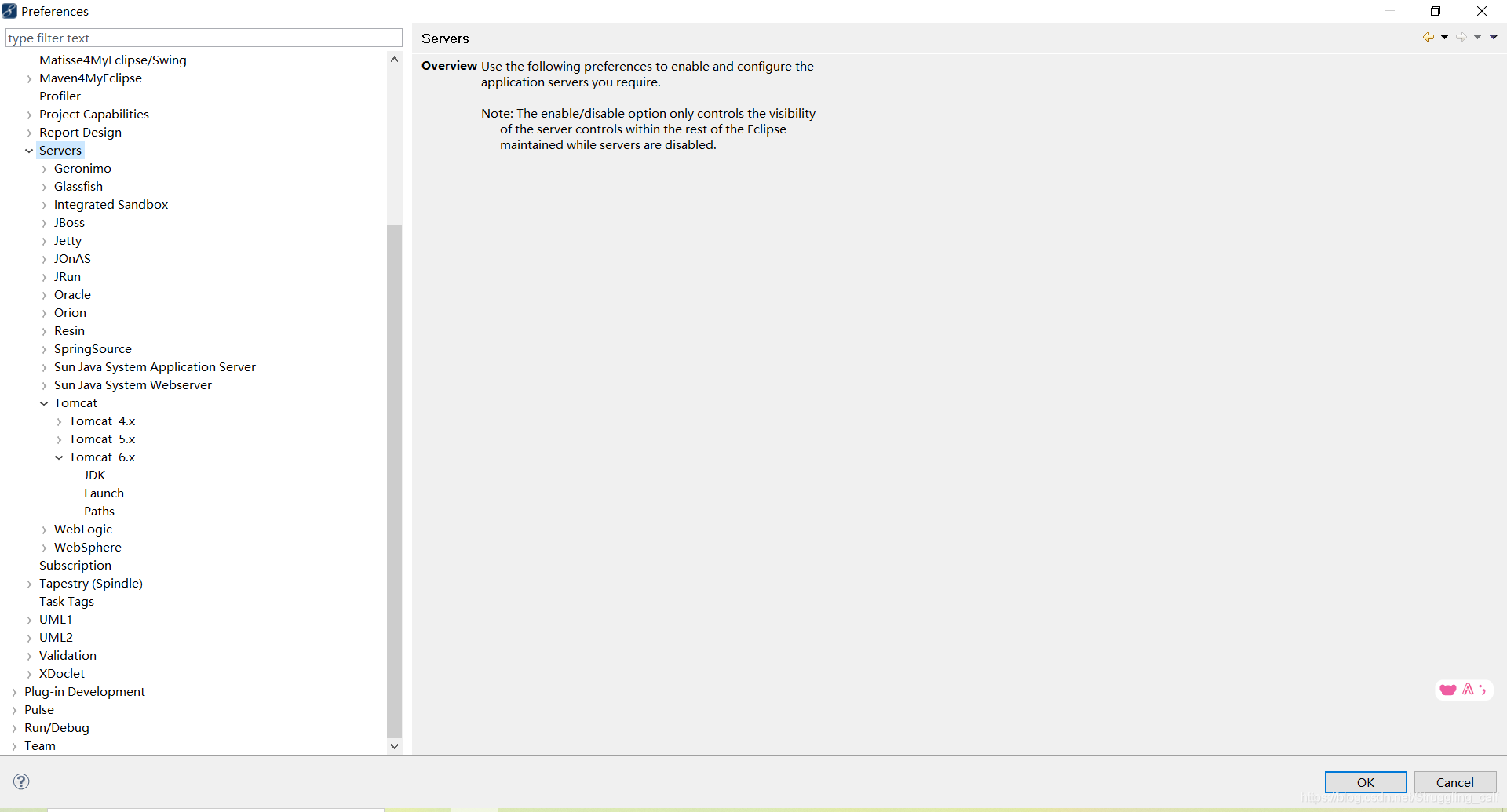This screenshot has width=1507, height=812.
Task: Select Sun Java System Application Server
Action: (155, 367)
